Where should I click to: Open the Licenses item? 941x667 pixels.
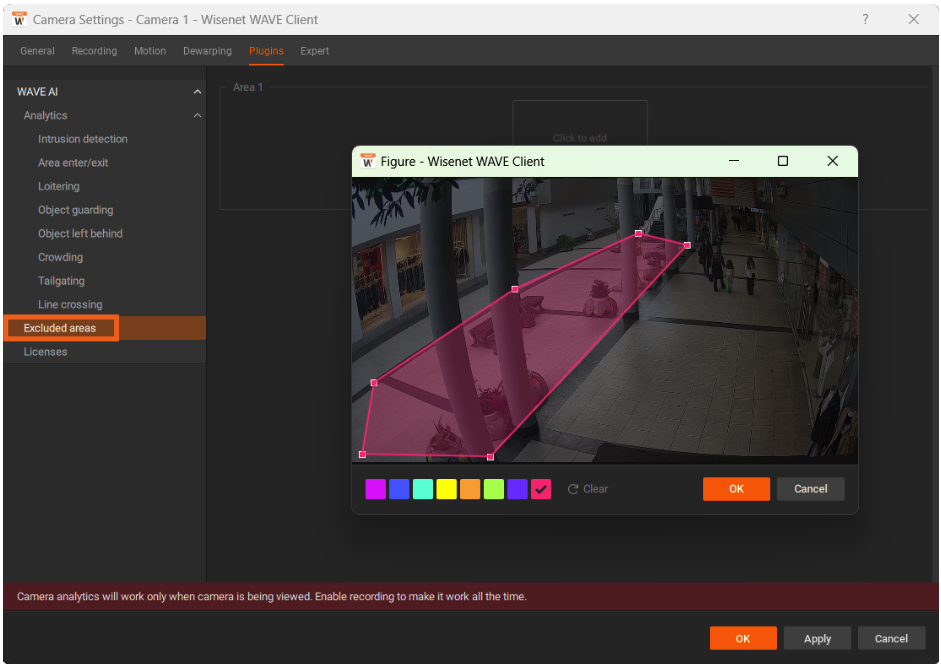click(45, 352)
